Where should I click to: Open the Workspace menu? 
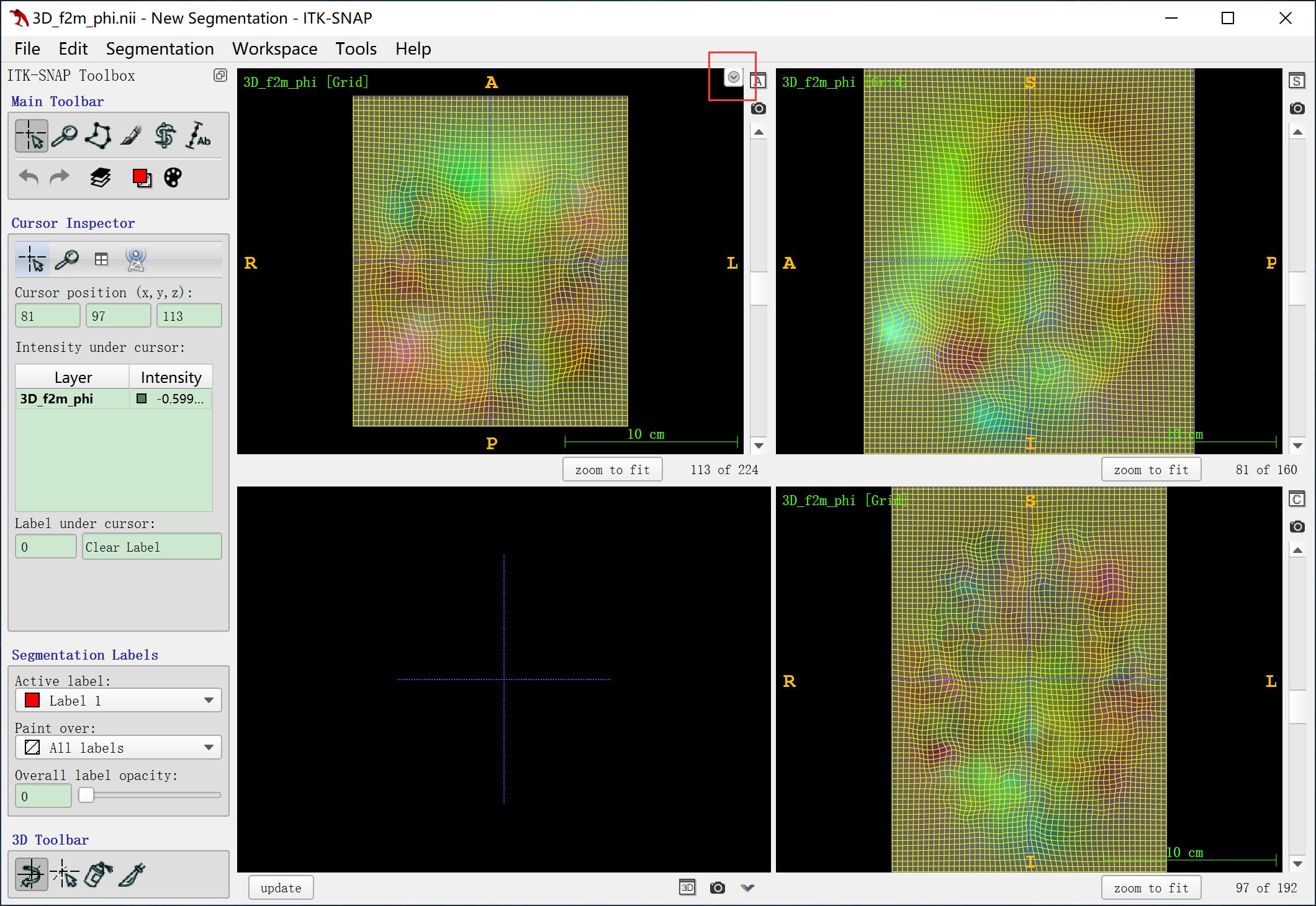click(274, 49)
